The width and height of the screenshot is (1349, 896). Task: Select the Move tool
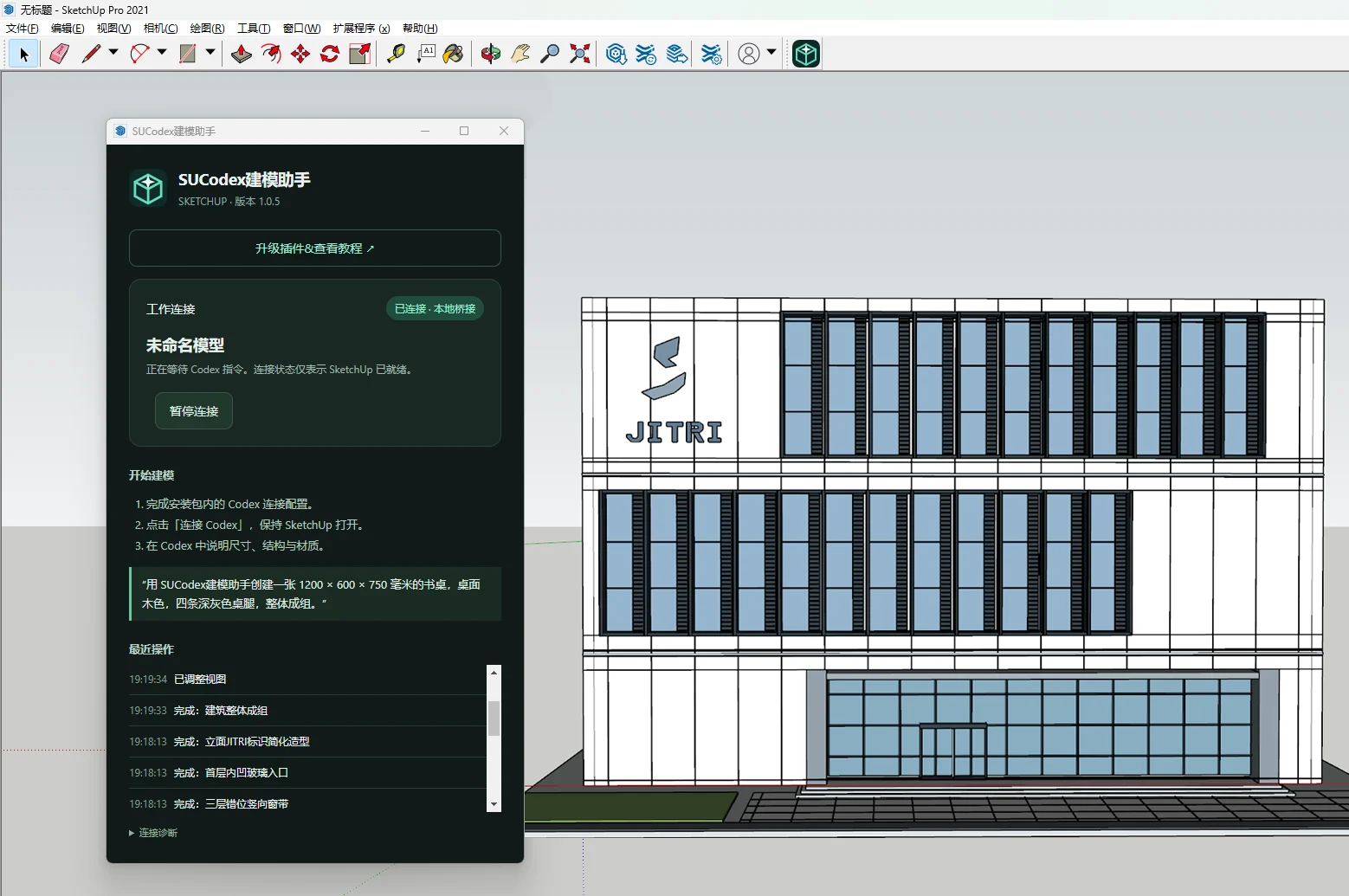(300, 54)
